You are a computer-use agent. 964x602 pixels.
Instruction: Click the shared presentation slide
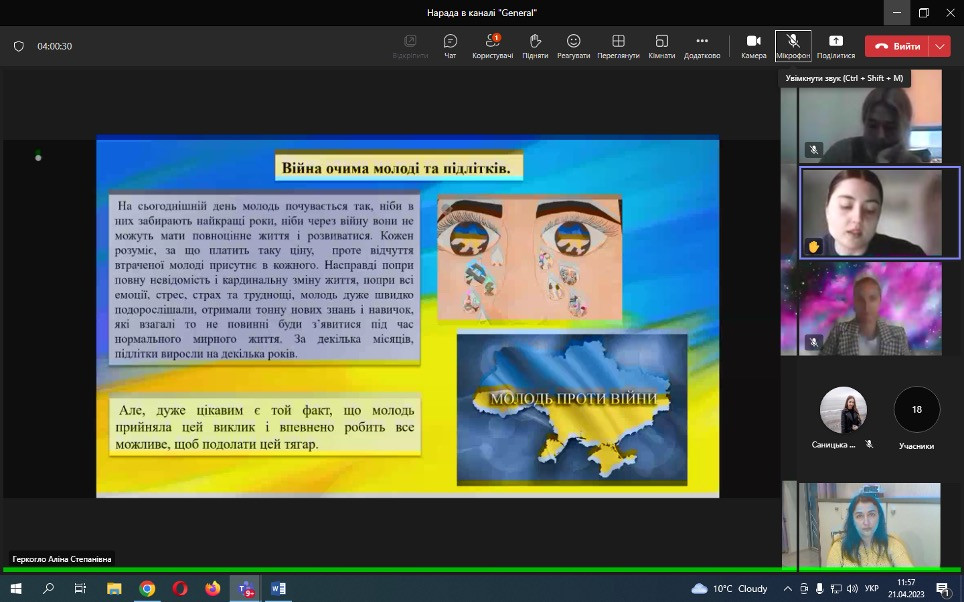407,317
